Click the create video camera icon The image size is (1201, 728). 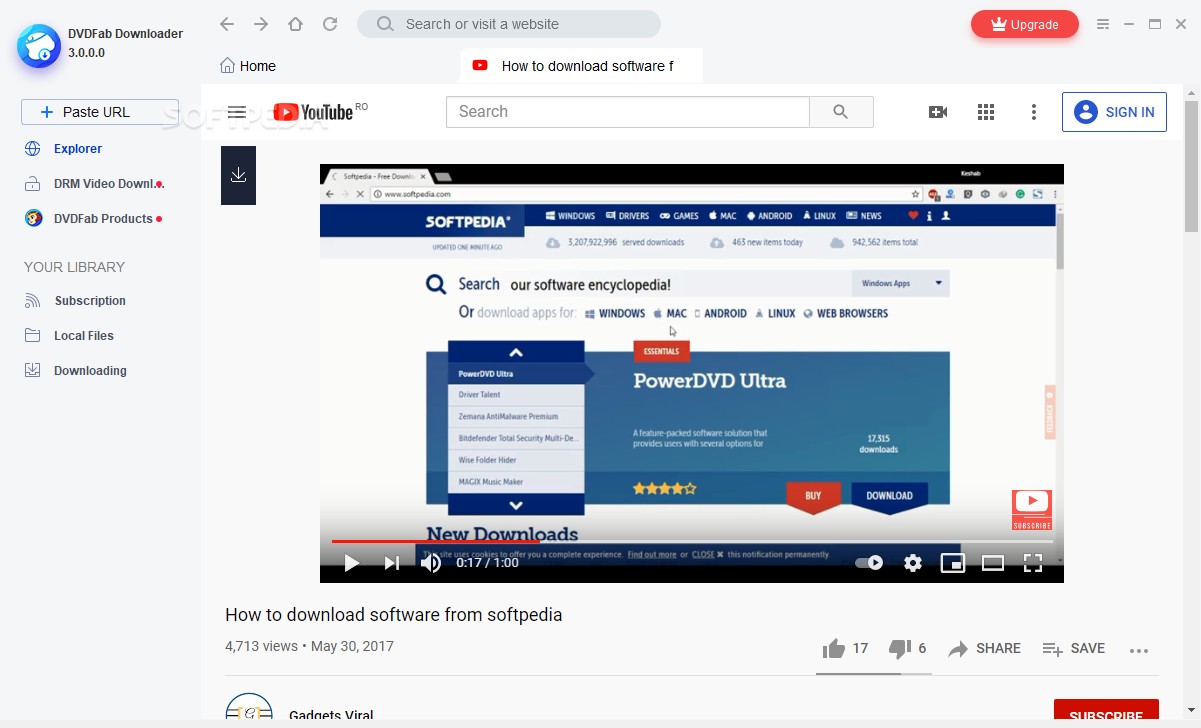938,112
